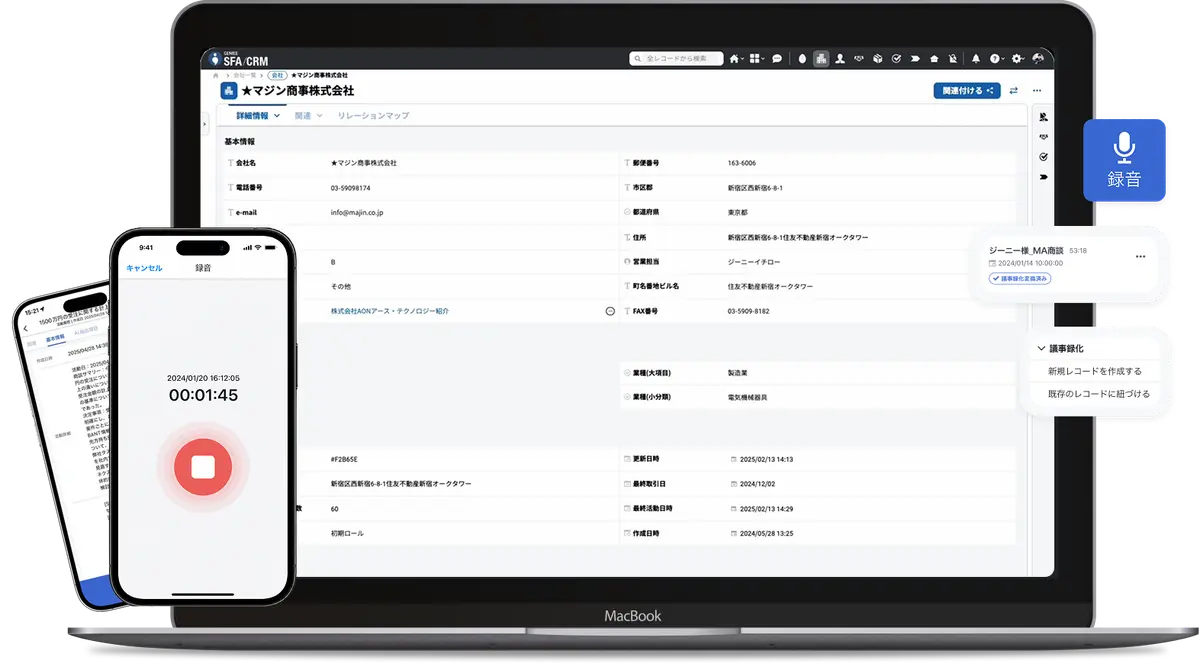Open the box product icon in navbar
Viewport: 1200px width, 664px height.
(x=877, y=59)
